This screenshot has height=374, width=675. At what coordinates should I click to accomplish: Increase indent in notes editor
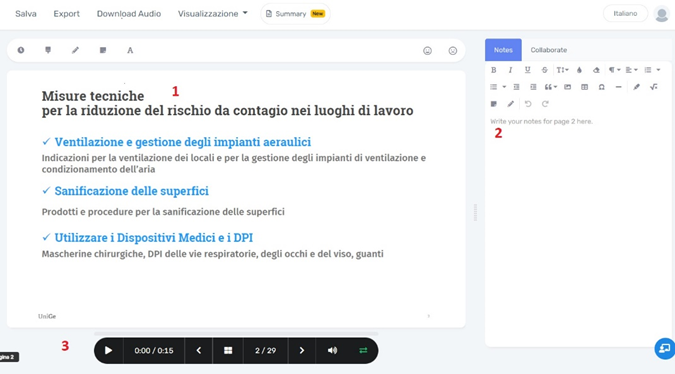pyautogui.click(x=533, y=87)
